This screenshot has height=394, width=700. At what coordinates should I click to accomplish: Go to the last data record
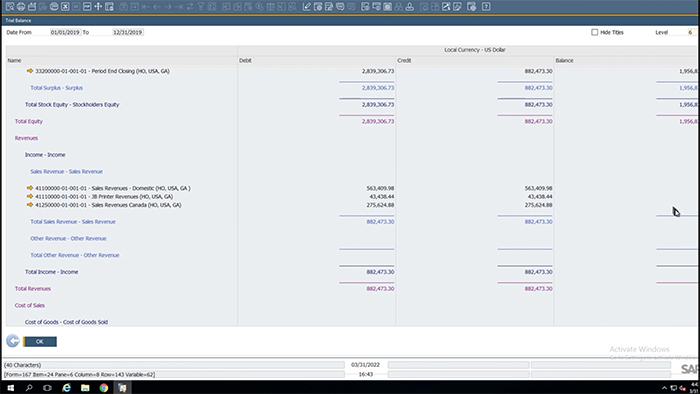click(x=179, y=7)
